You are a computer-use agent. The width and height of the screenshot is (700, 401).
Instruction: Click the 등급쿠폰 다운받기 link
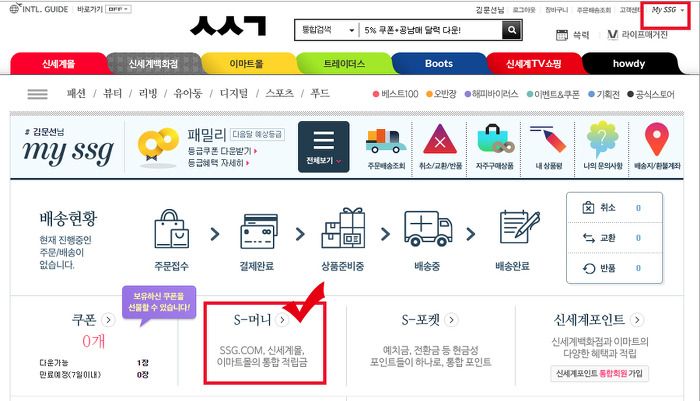[222, 151]
